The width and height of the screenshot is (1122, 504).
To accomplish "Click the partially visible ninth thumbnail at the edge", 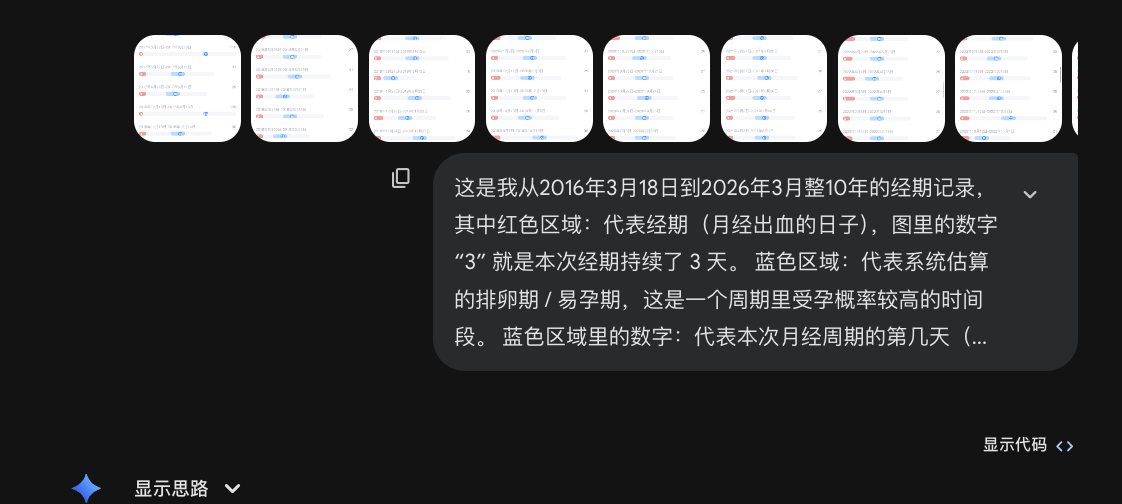I will pyautogui.click(x=1075, y=88).
